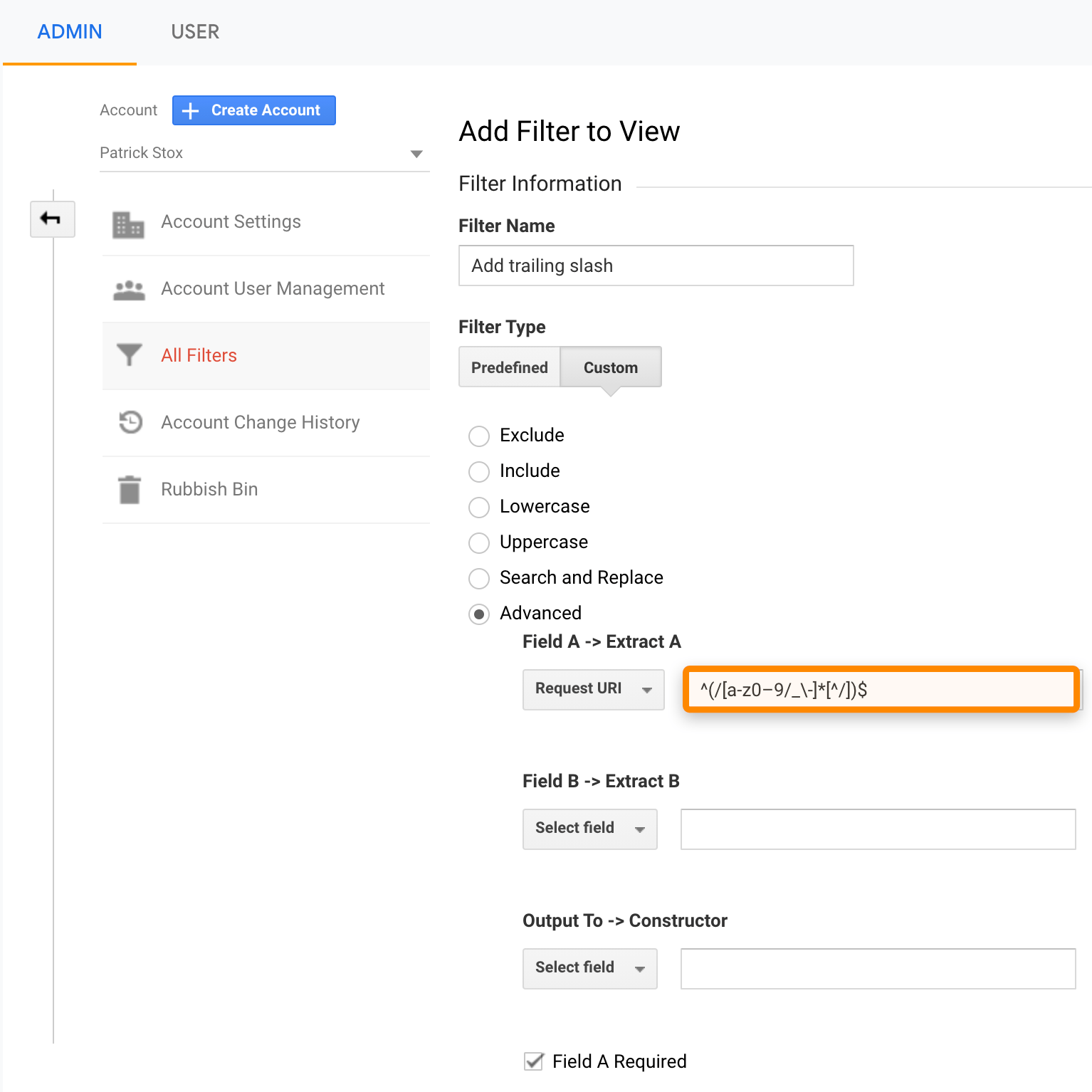
Task: Select the Exclude radio button
Action: [x=478, y=436]
